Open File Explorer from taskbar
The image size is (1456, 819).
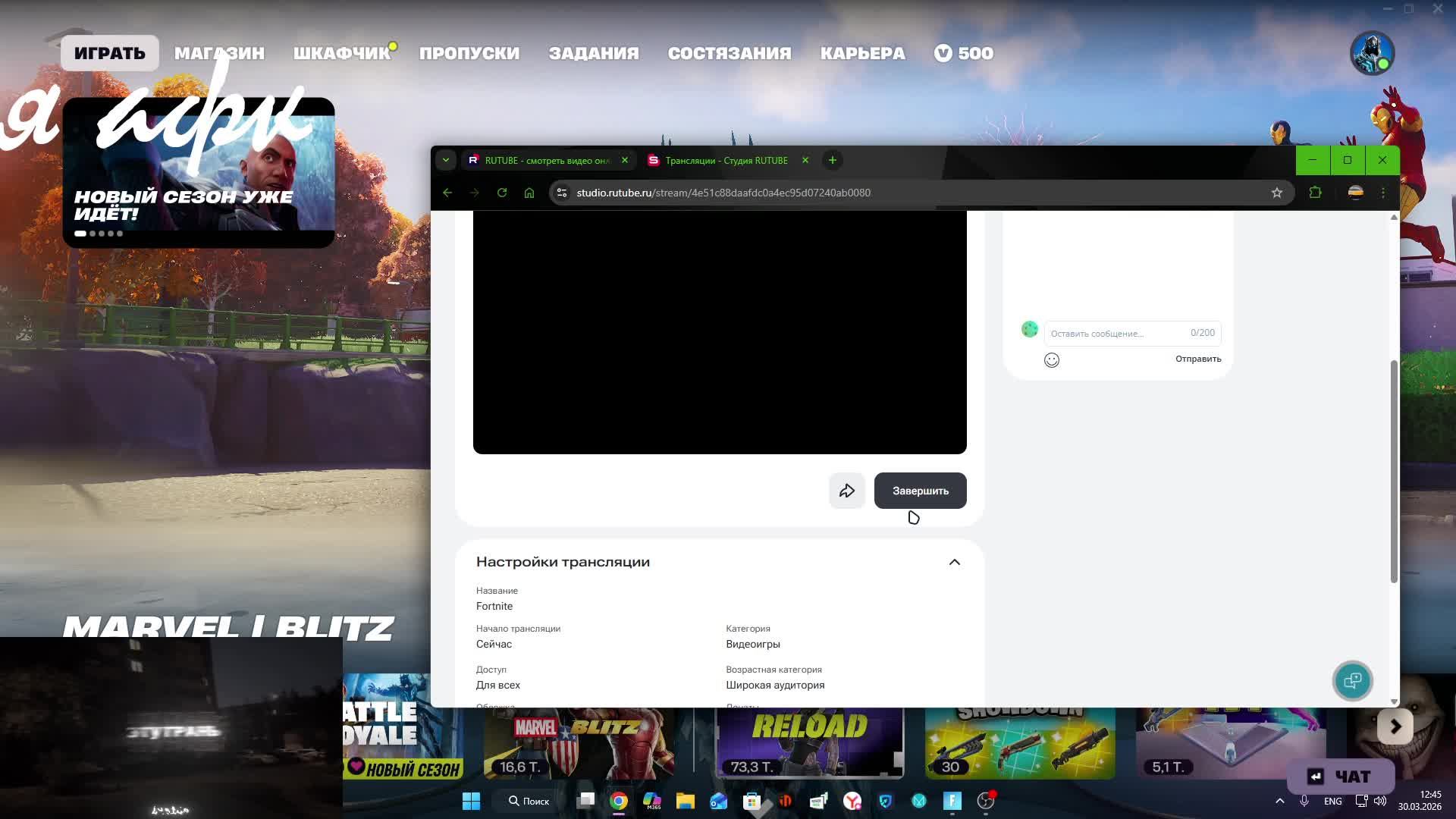pos(686,801)
